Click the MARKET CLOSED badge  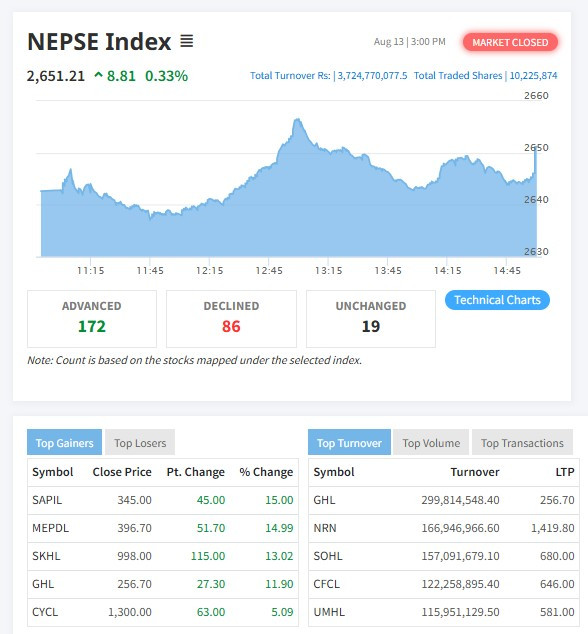(x=510, y=42)
